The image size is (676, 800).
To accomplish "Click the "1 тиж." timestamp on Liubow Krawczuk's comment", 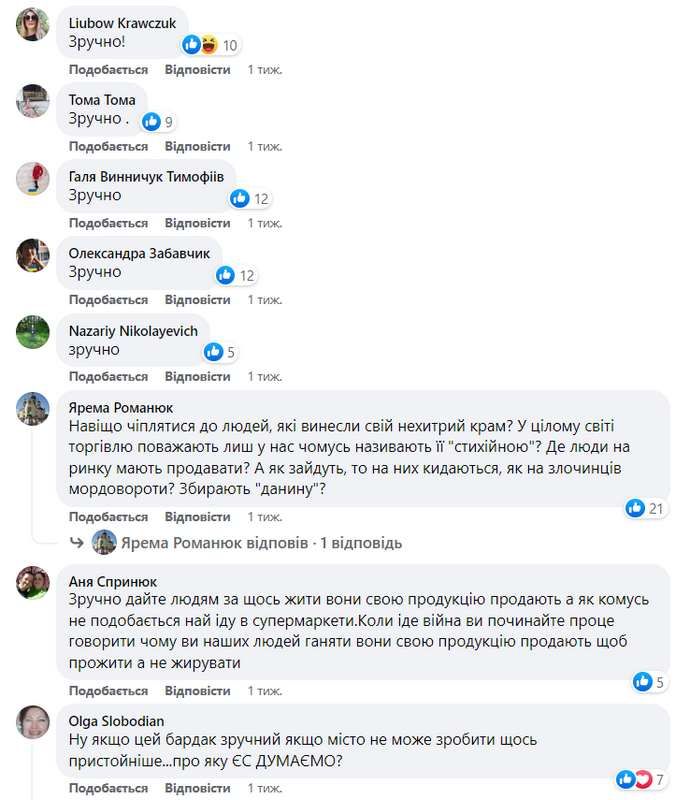I will coord(265,69).
